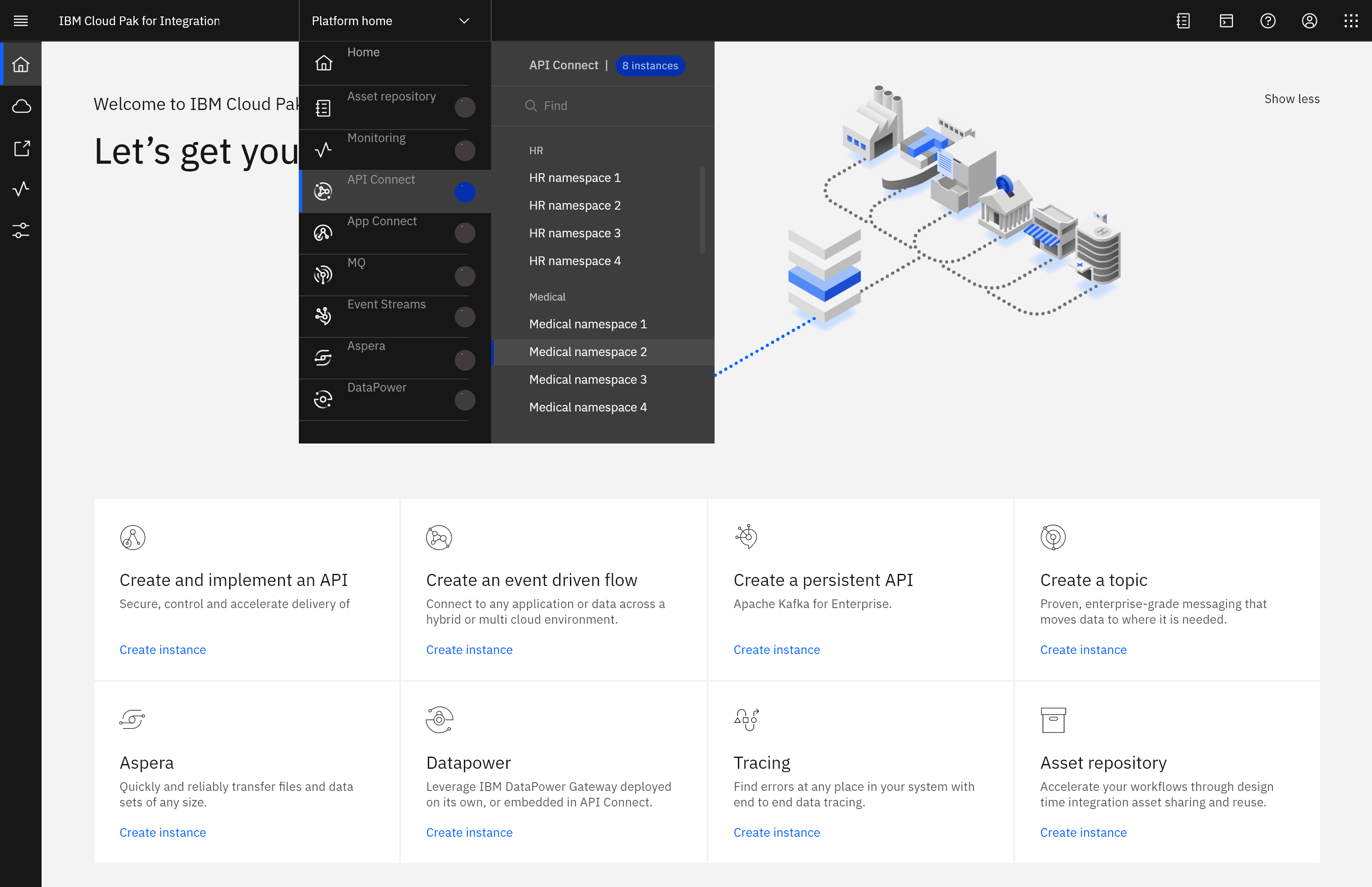1372x887 pixels.
Task: Click the Home icon in left sidebar
Action: [x=21, y=64]
